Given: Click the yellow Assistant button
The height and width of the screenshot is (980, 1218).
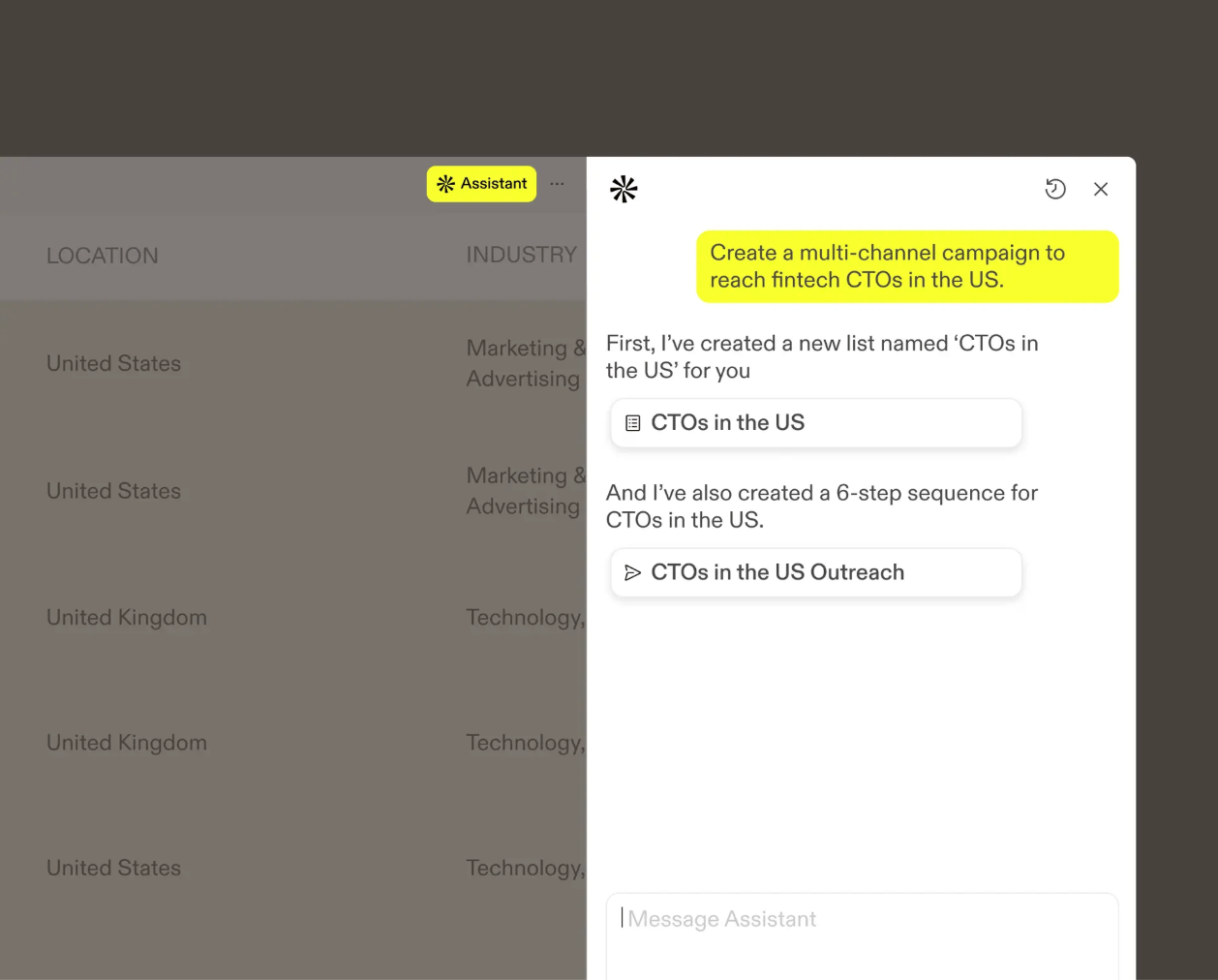Looking at the screenshot, I should [x=481, y=184].
